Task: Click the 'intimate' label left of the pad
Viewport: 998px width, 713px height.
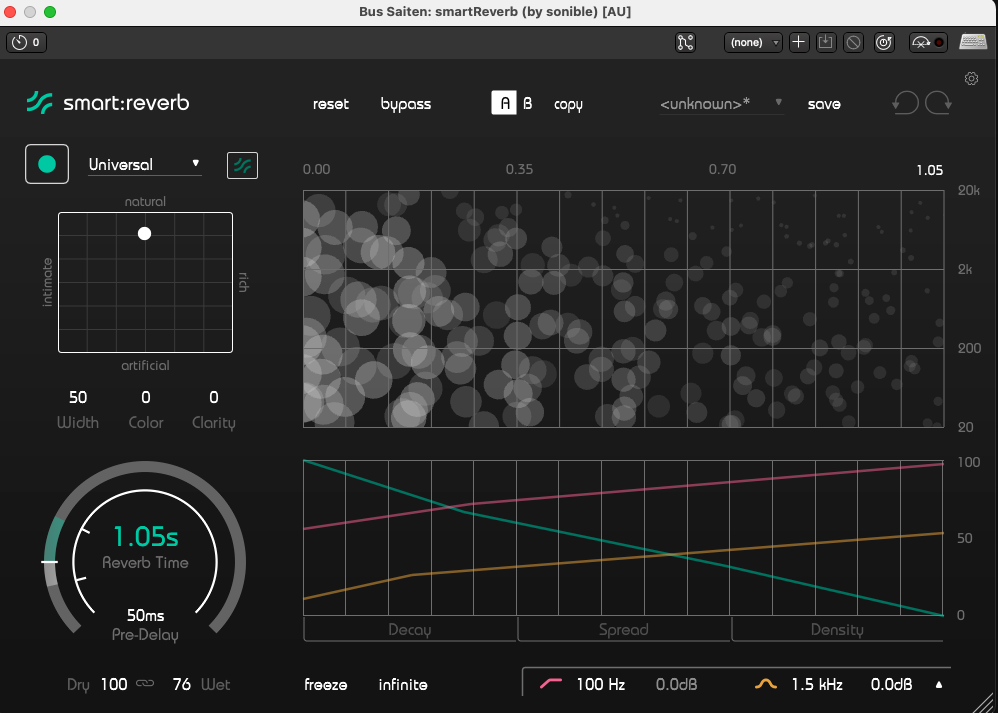Action: [x=47, y=282]
